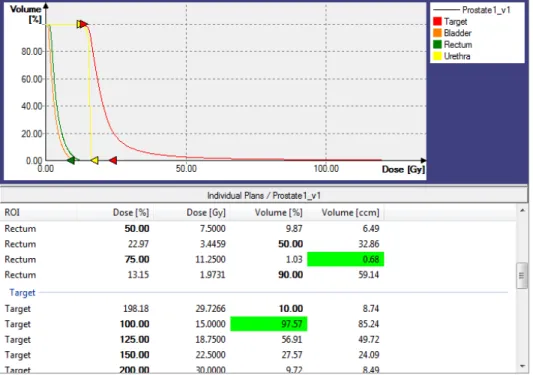Click the scroll down arrow of the table
The image size is (533, 375).
point(522,366)
